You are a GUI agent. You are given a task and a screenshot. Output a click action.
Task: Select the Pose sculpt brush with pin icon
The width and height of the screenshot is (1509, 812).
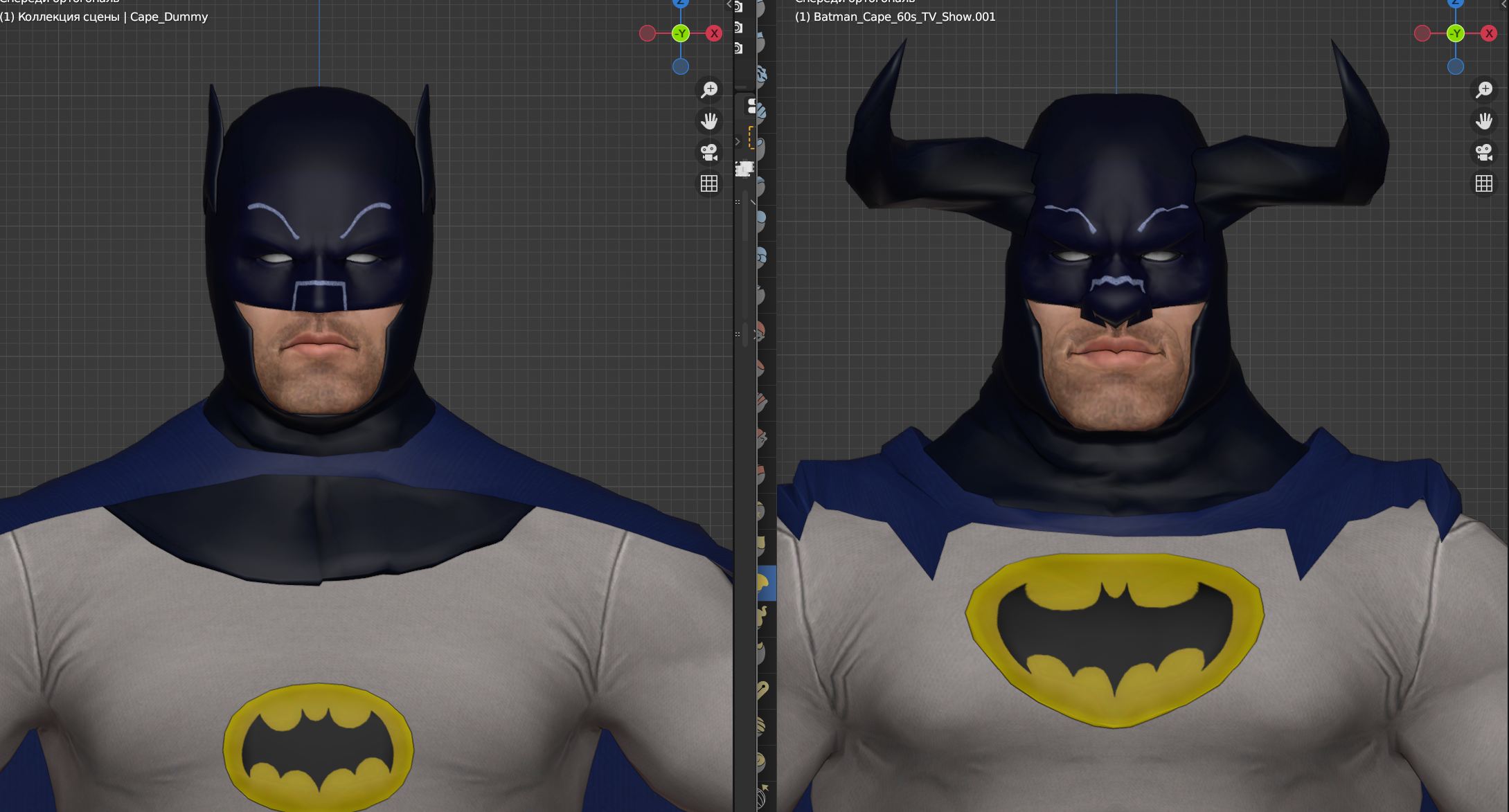click(x=762, y=689)
